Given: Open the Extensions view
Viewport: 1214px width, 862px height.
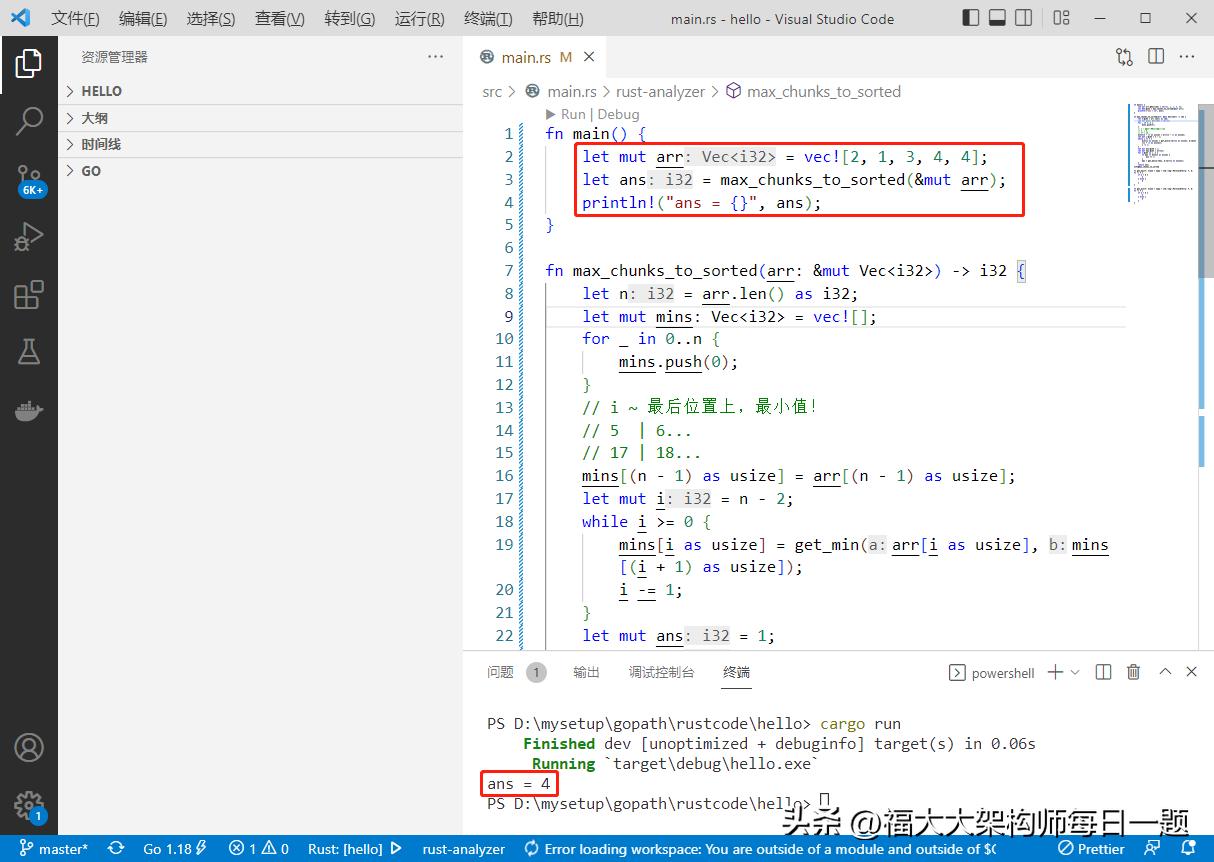Looking at the screenshot, I should coord(29,295).
